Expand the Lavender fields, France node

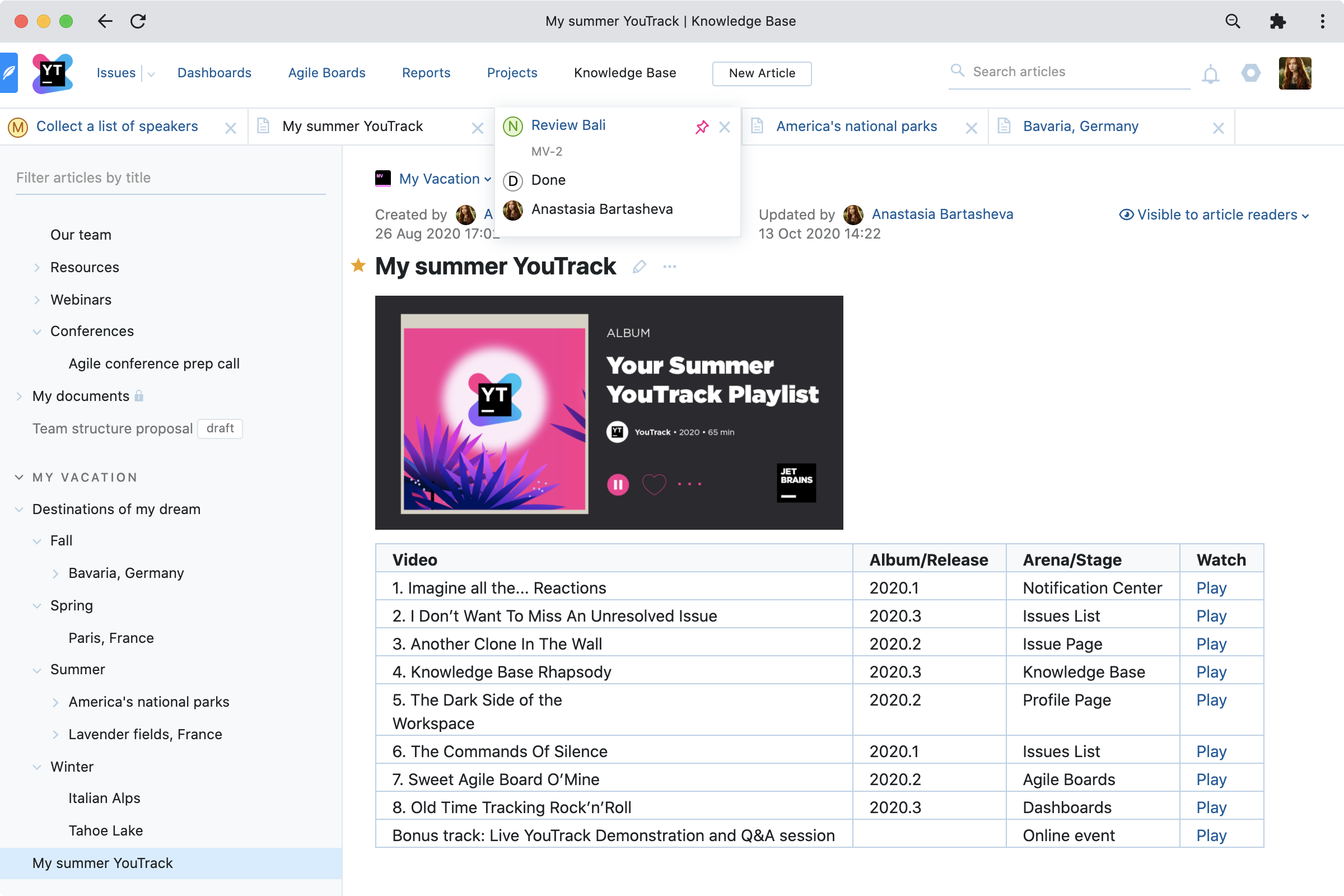pyautogui.click(x=55, y=734)
